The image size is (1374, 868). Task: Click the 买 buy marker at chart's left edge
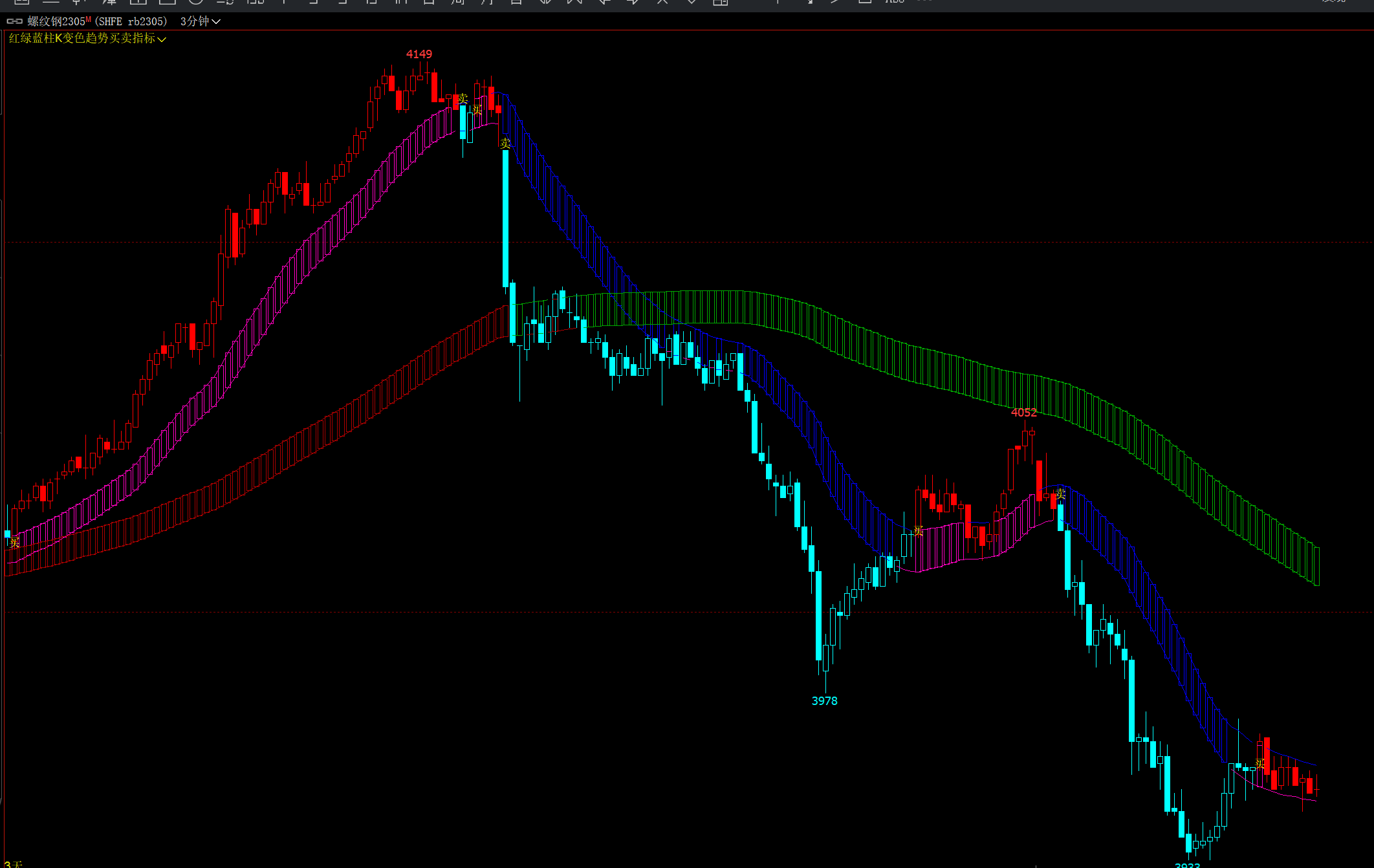[x=14, y=542]
